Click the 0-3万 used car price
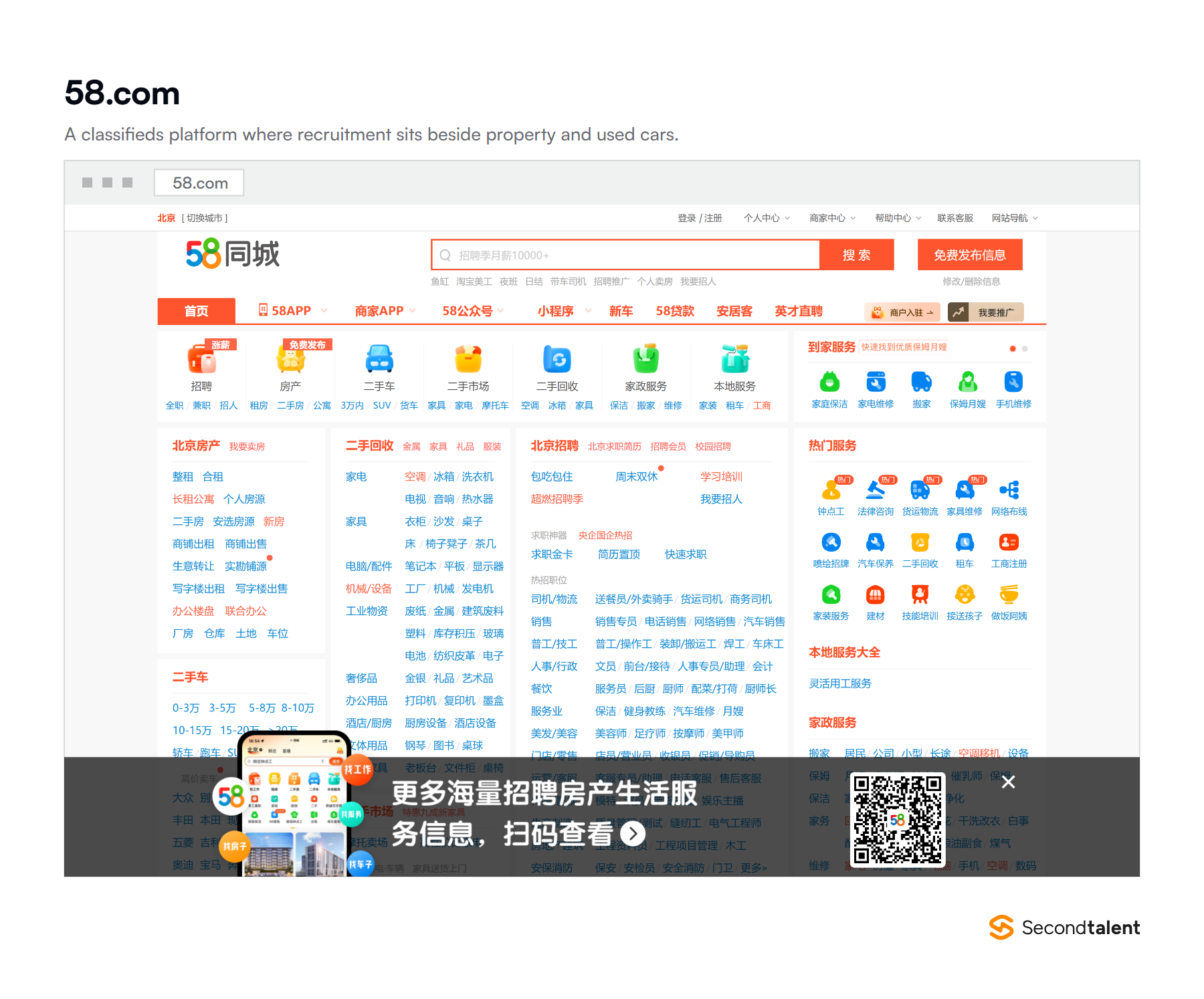 point(186,707)
